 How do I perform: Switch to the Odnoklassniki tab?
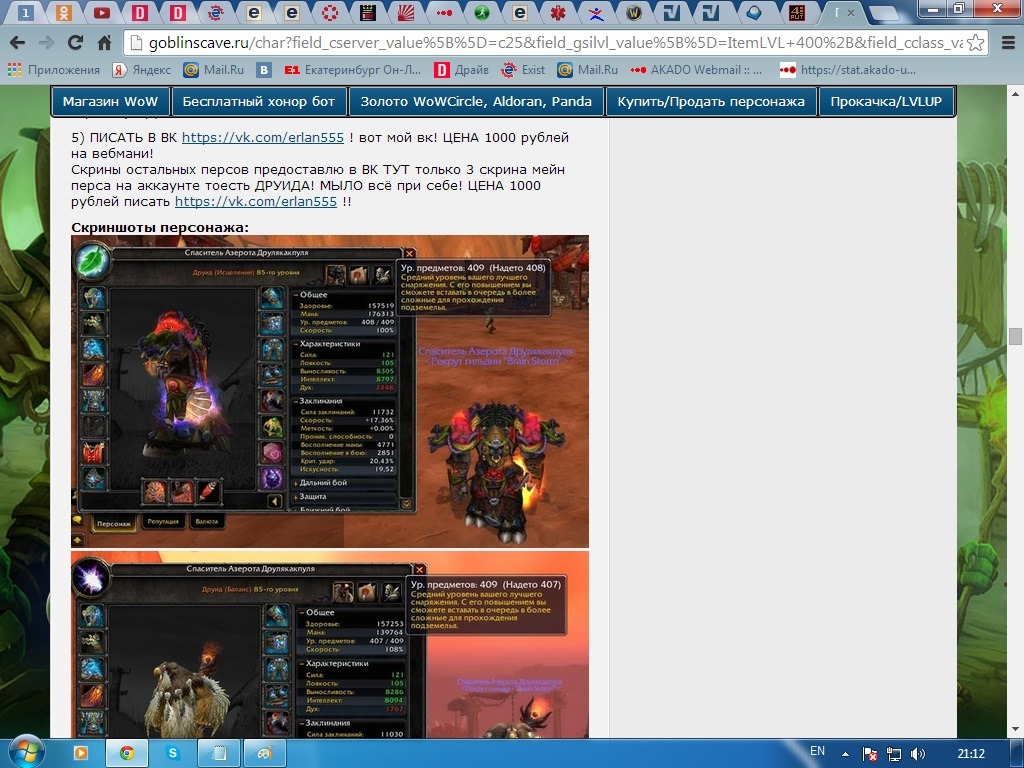click(x=63, y=12)
